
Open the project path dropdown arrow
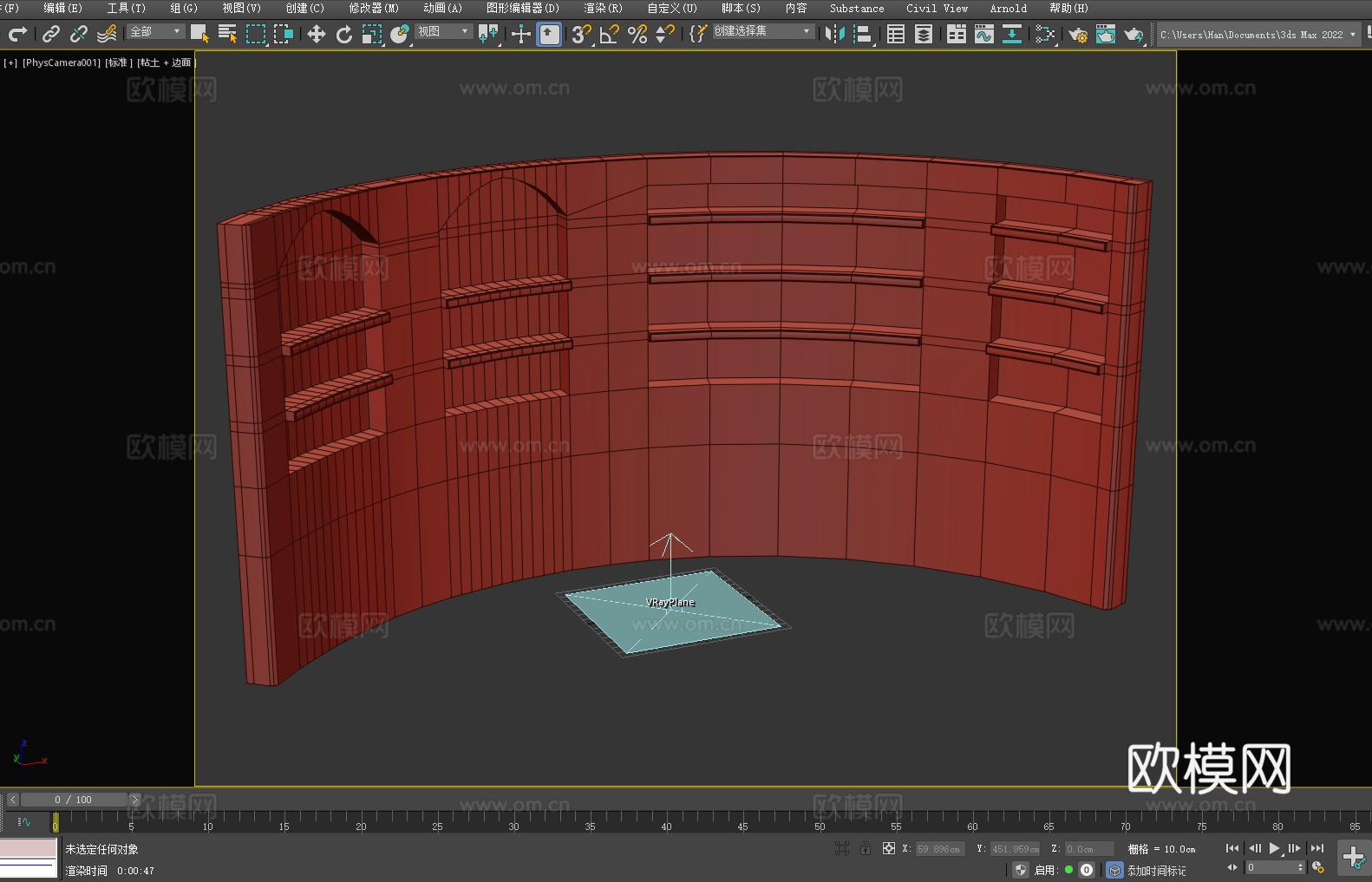[1353, 35]
